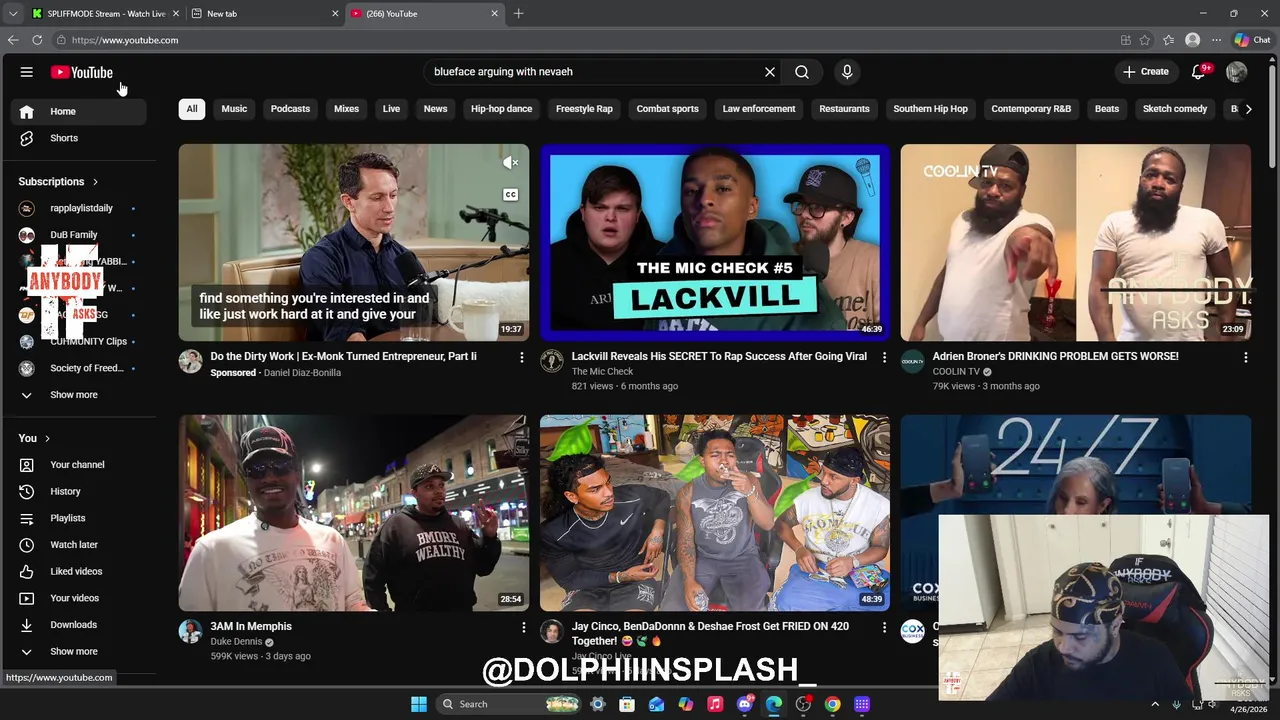This screenshot has height=720, width=1280.
Task: Select the Freestyle Rap filter chip
Action: click(584, 109)
